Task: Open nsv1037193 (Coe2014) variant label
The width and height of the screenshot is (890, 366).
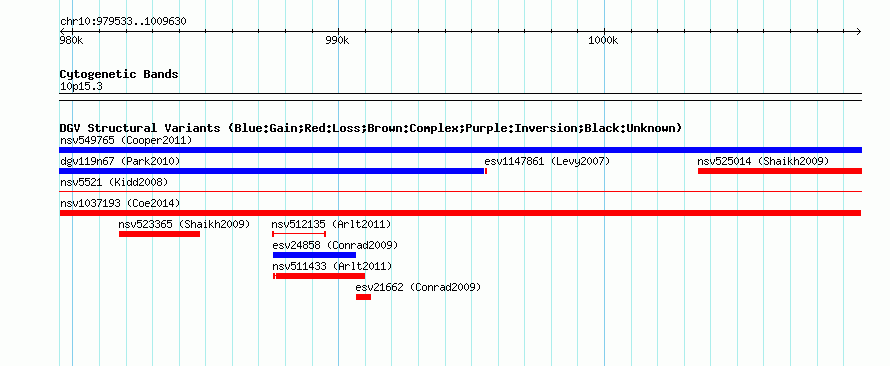Action: [120, 203]
